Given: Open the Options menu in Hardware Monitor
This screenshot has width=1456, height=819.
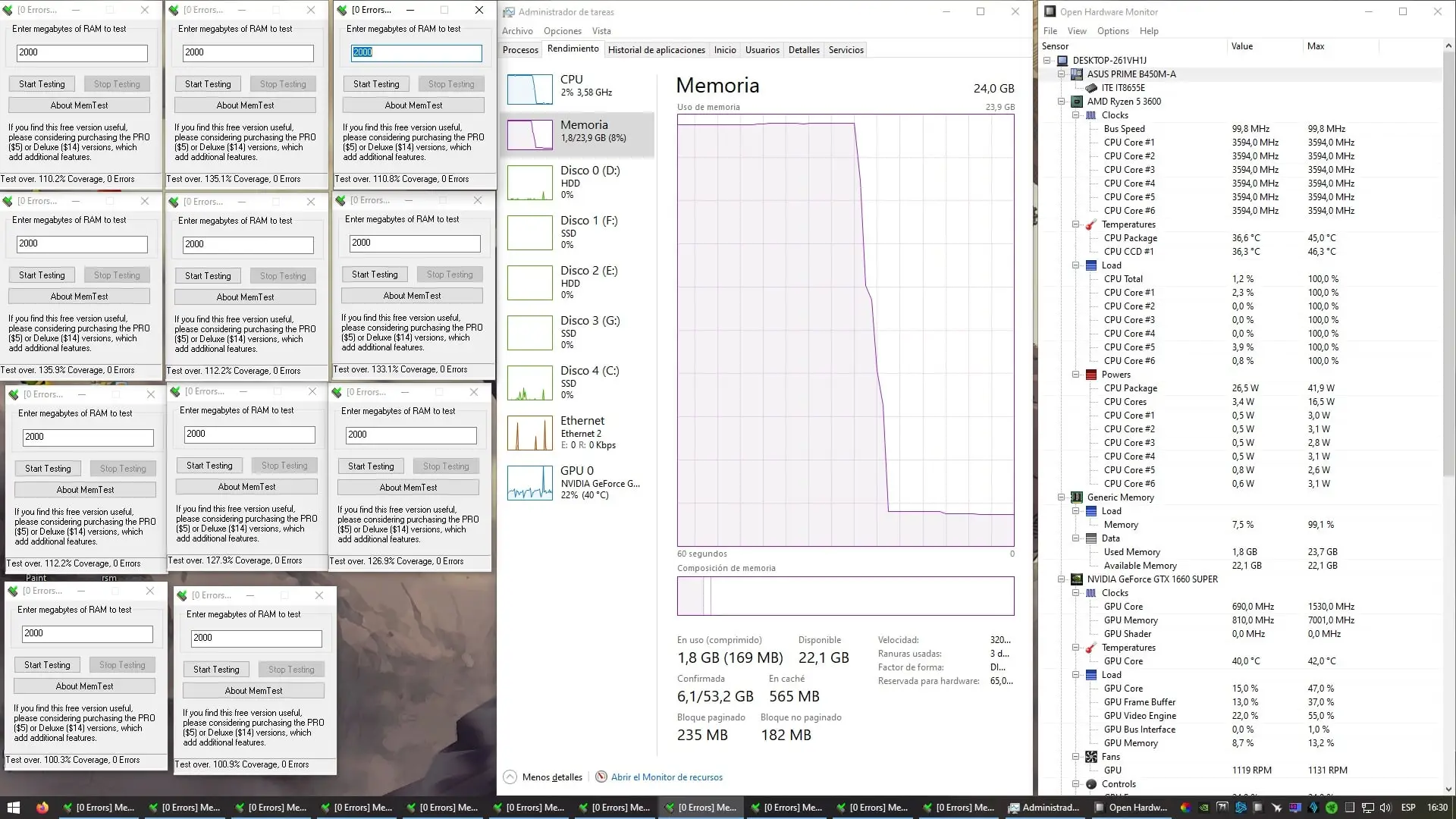Looking at the screenshot, I should point(1112,31).
